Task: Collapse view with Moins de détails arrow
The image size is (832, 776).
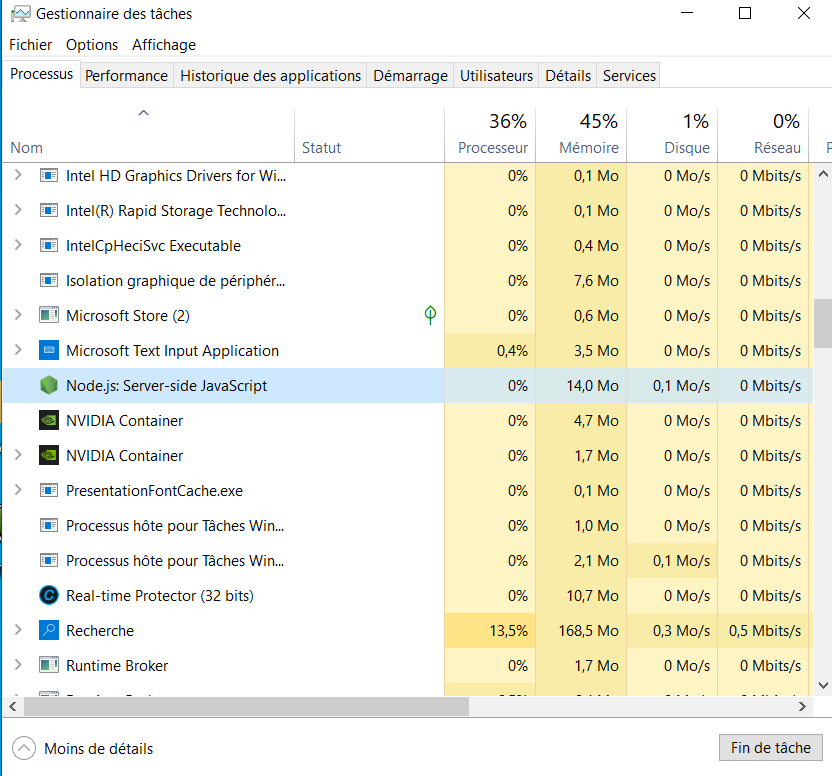Action: 24,748
